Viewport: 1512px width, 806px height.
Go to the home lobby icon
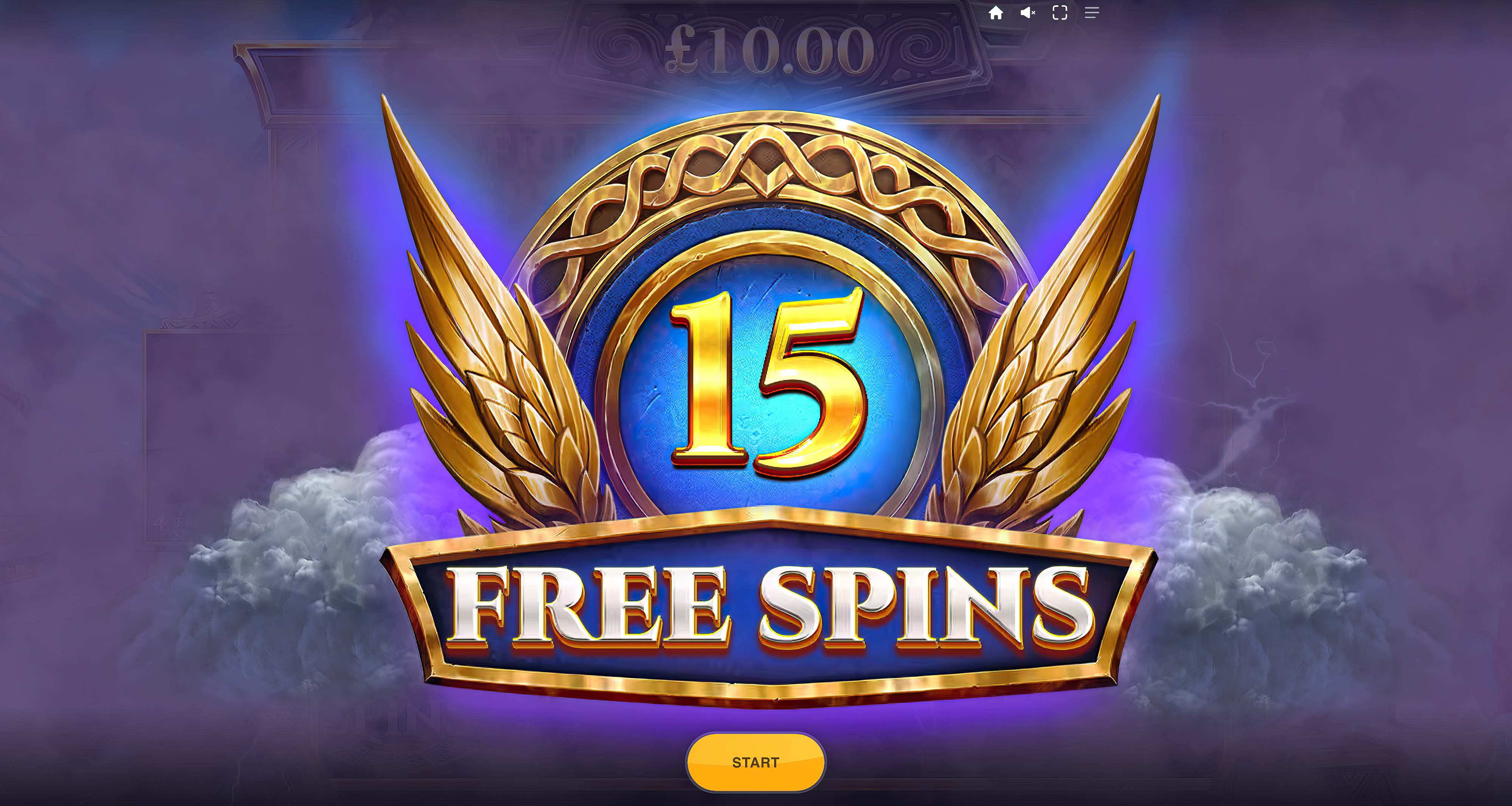(x=996, y=12)
